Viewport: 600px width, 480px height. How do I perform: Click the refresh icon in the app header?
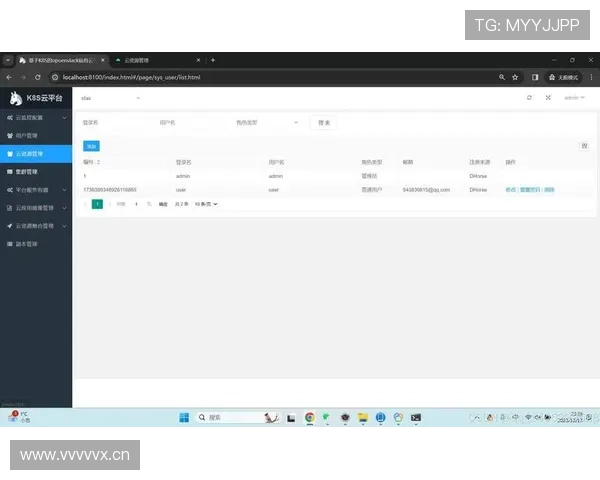(x=529, y=98)
